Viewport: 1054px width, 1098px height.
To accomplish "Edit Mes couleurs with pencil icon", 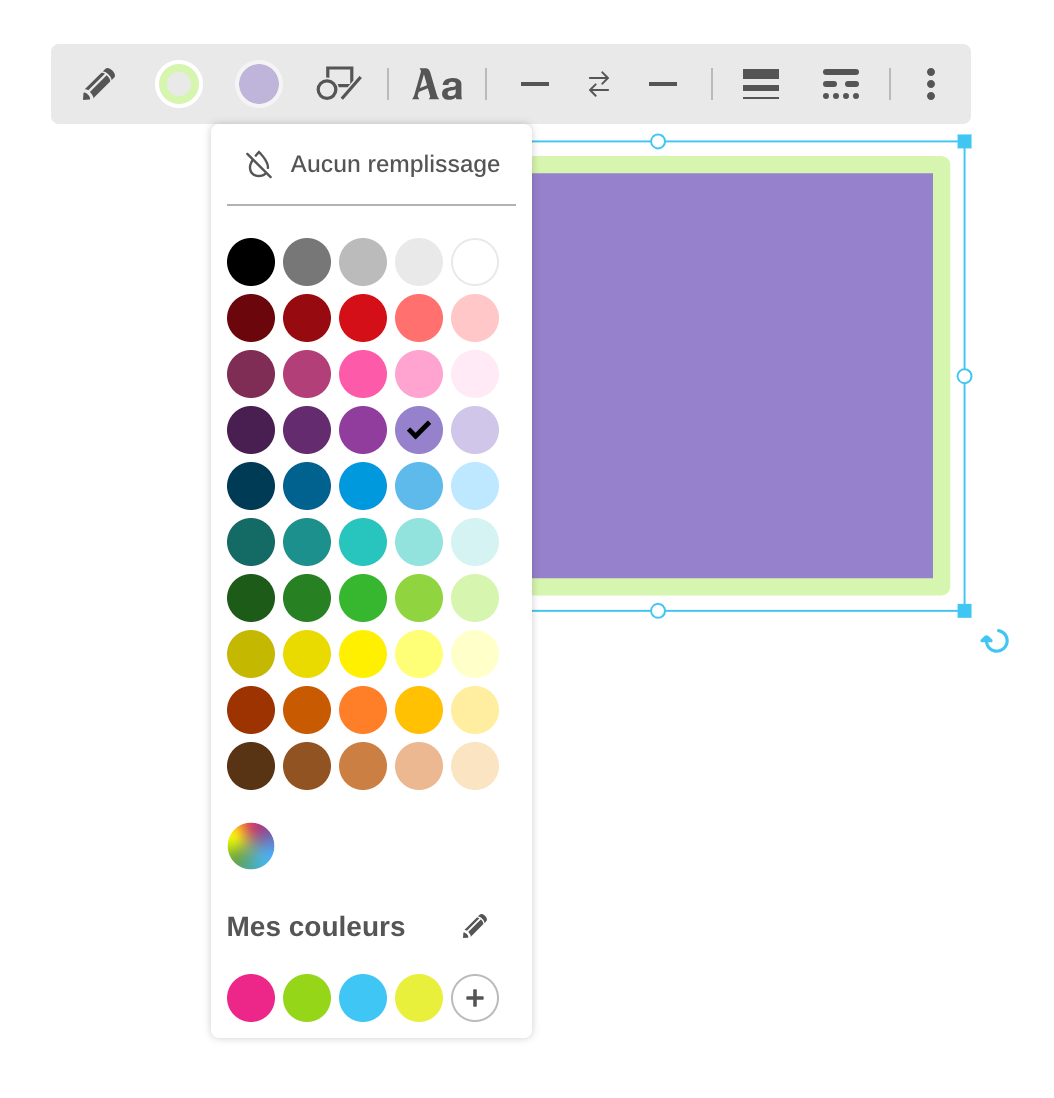I will coord(475,926).
